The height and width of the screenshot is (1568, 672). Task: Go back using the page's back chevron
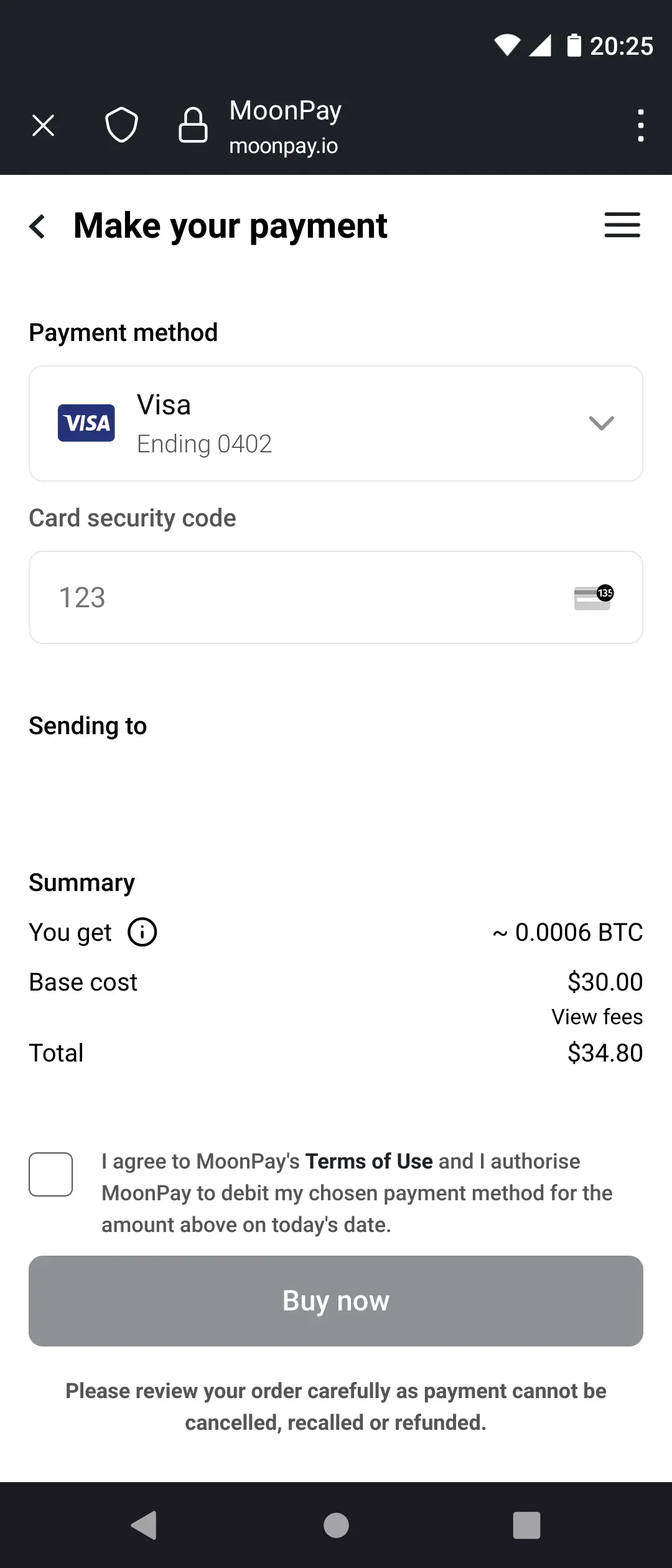pos(38,226)
